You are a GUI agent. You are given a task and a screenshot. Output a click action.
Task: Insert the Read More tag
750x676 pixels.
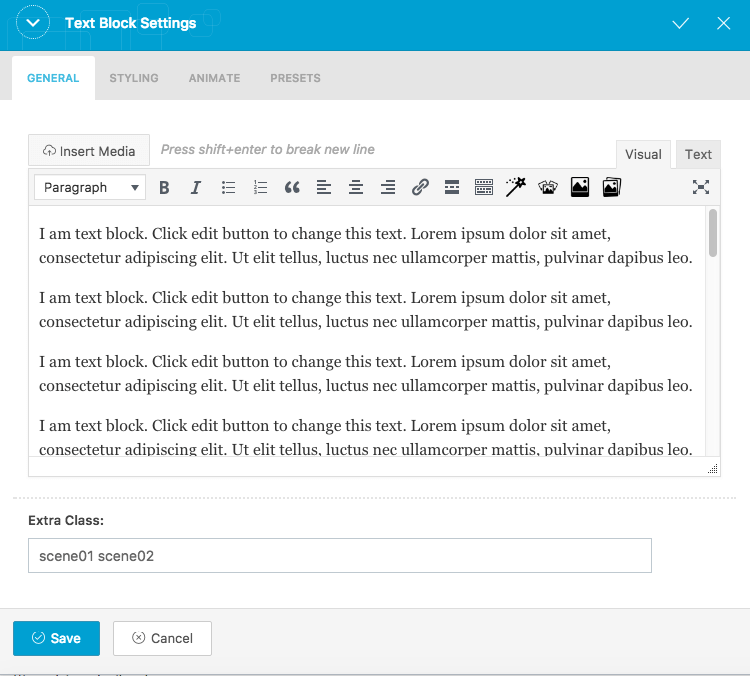tap(452, 187)
